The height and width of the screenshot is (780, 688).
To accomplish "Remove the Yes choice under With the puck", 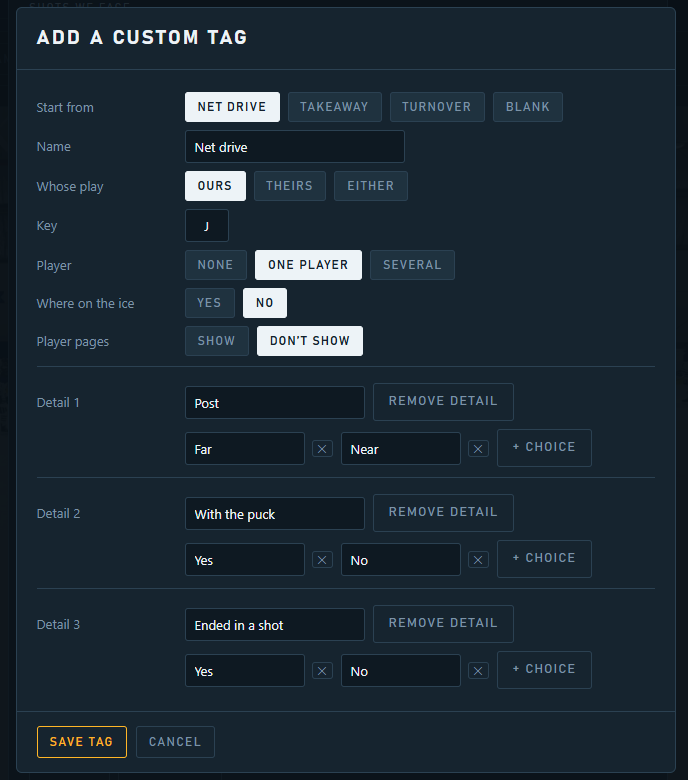I will pos(322,560).
